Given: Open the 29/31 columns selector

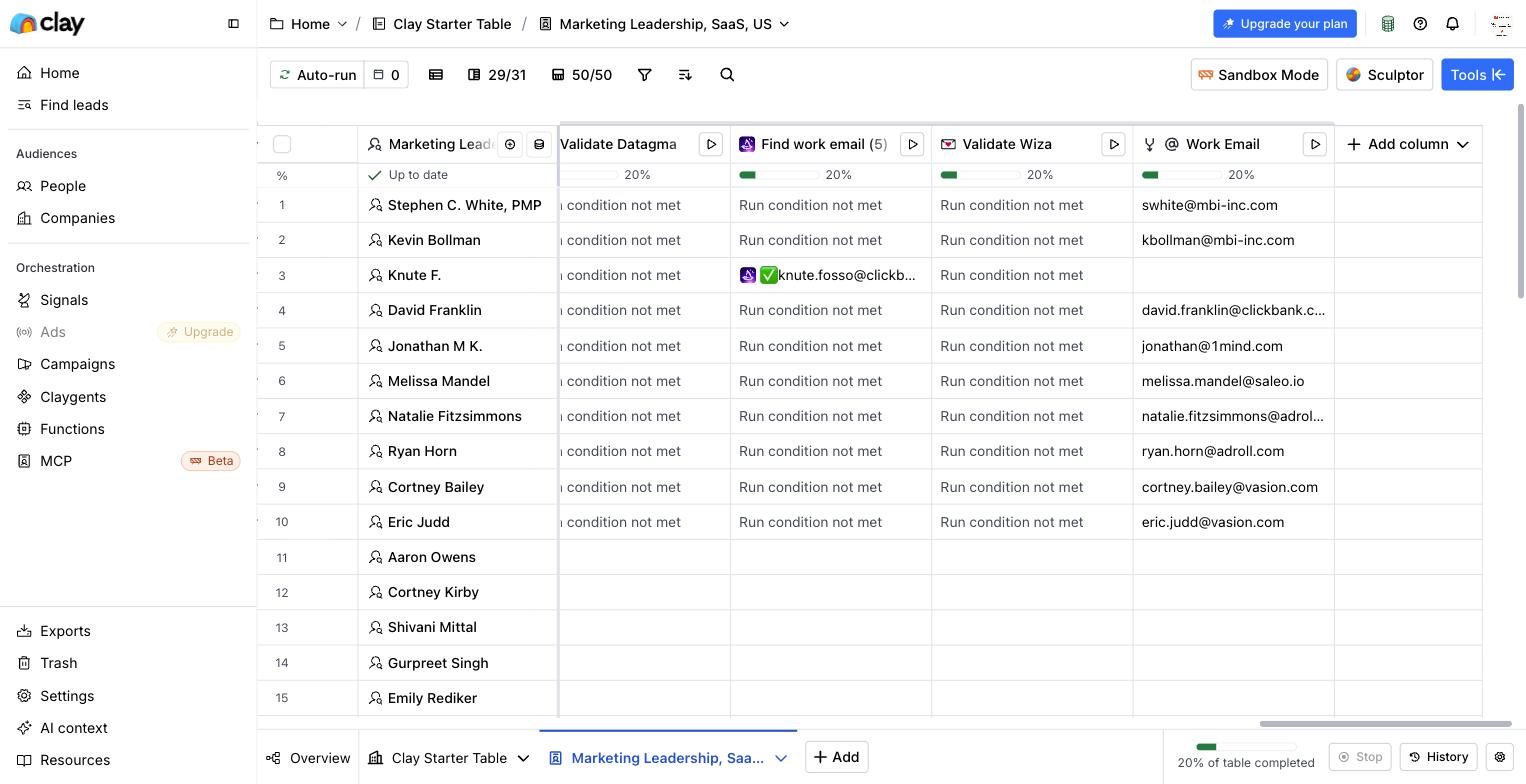Looking at the screenshot, I should click(x=497, y=75).
